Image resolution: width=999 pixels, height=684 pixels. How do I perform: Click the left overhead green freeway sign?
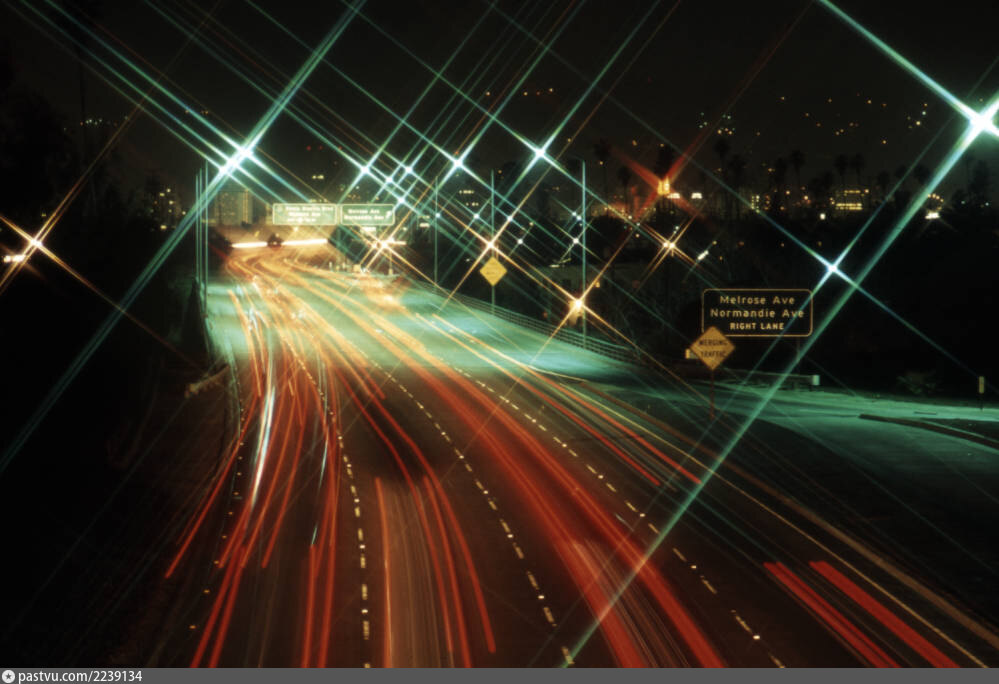click(x=304, y=214)
